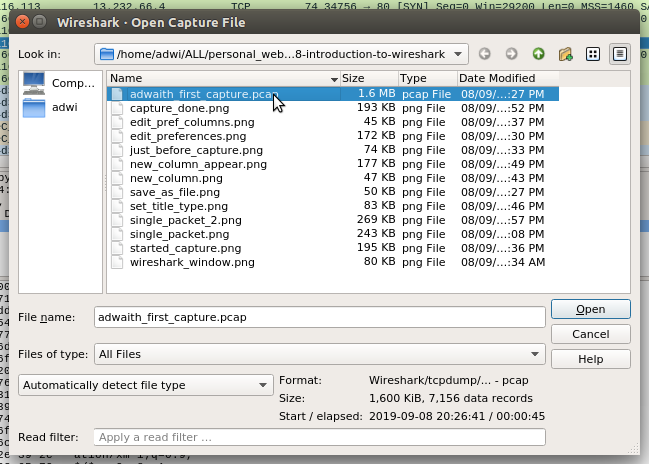The height and width of the screenshot is (464, 649).
Task: Click file icon of wireshark_window.png
Action: point(118,262)
